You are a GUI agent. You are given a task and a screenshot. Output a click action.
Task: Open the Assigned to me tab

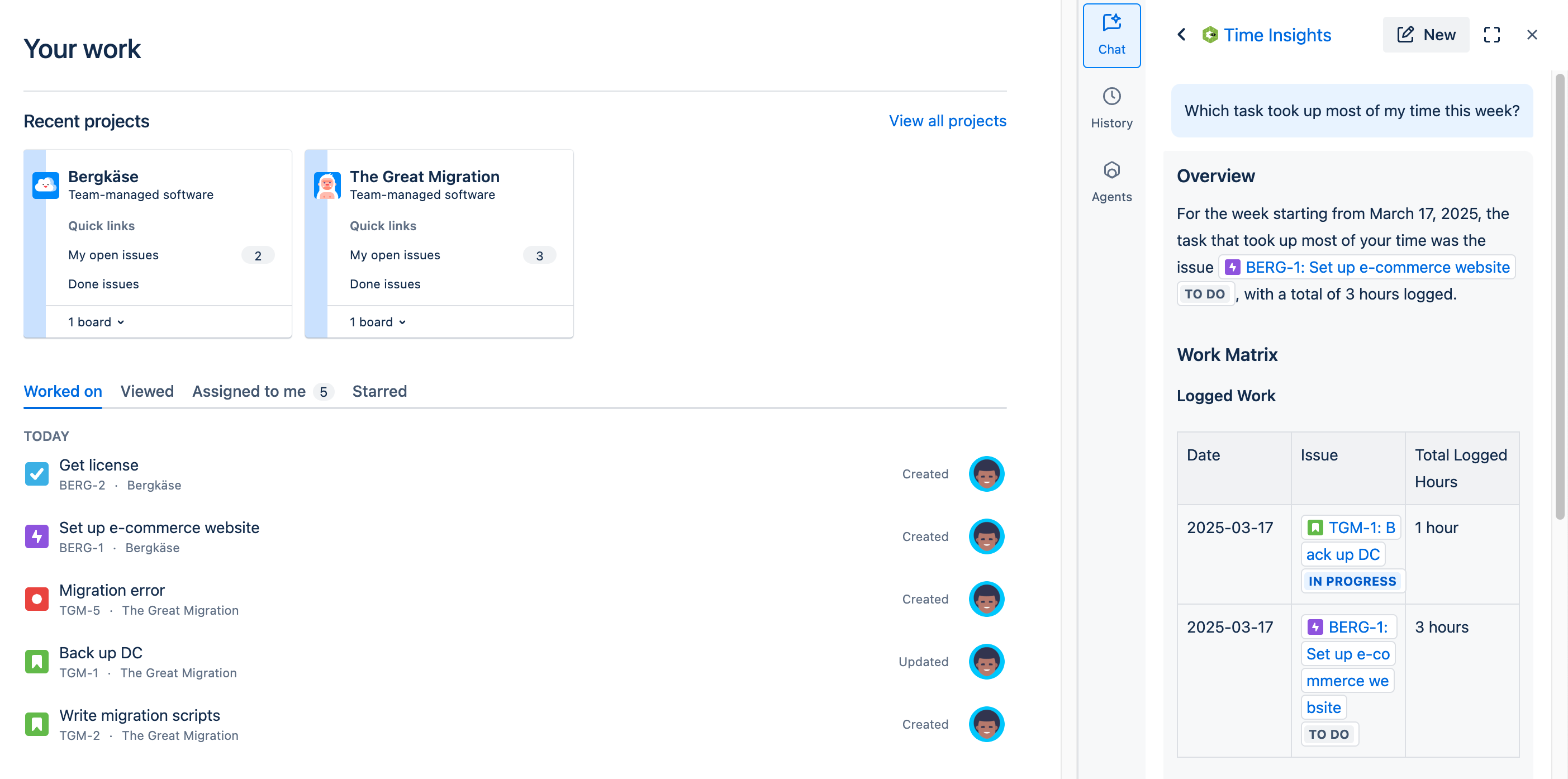point(249,391)
